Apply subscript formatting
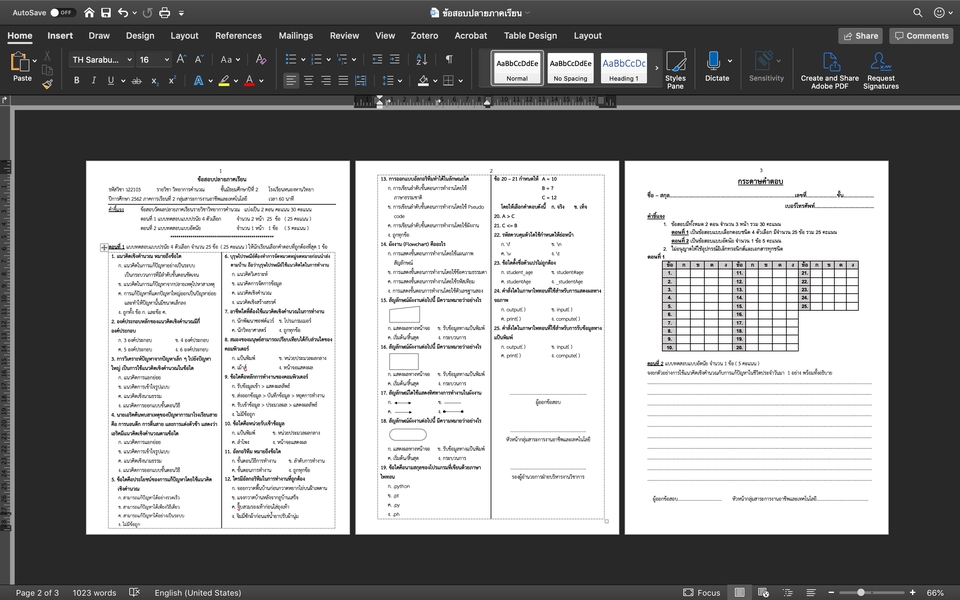This screenshot has width=960, height=600. [x=155, y=81]
